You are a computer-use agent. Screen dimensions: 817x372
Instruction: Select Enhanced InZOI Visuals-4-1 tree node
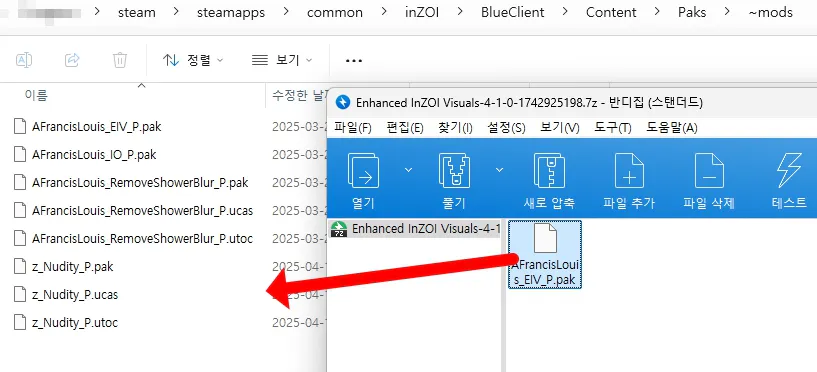[x=416, y=229]
